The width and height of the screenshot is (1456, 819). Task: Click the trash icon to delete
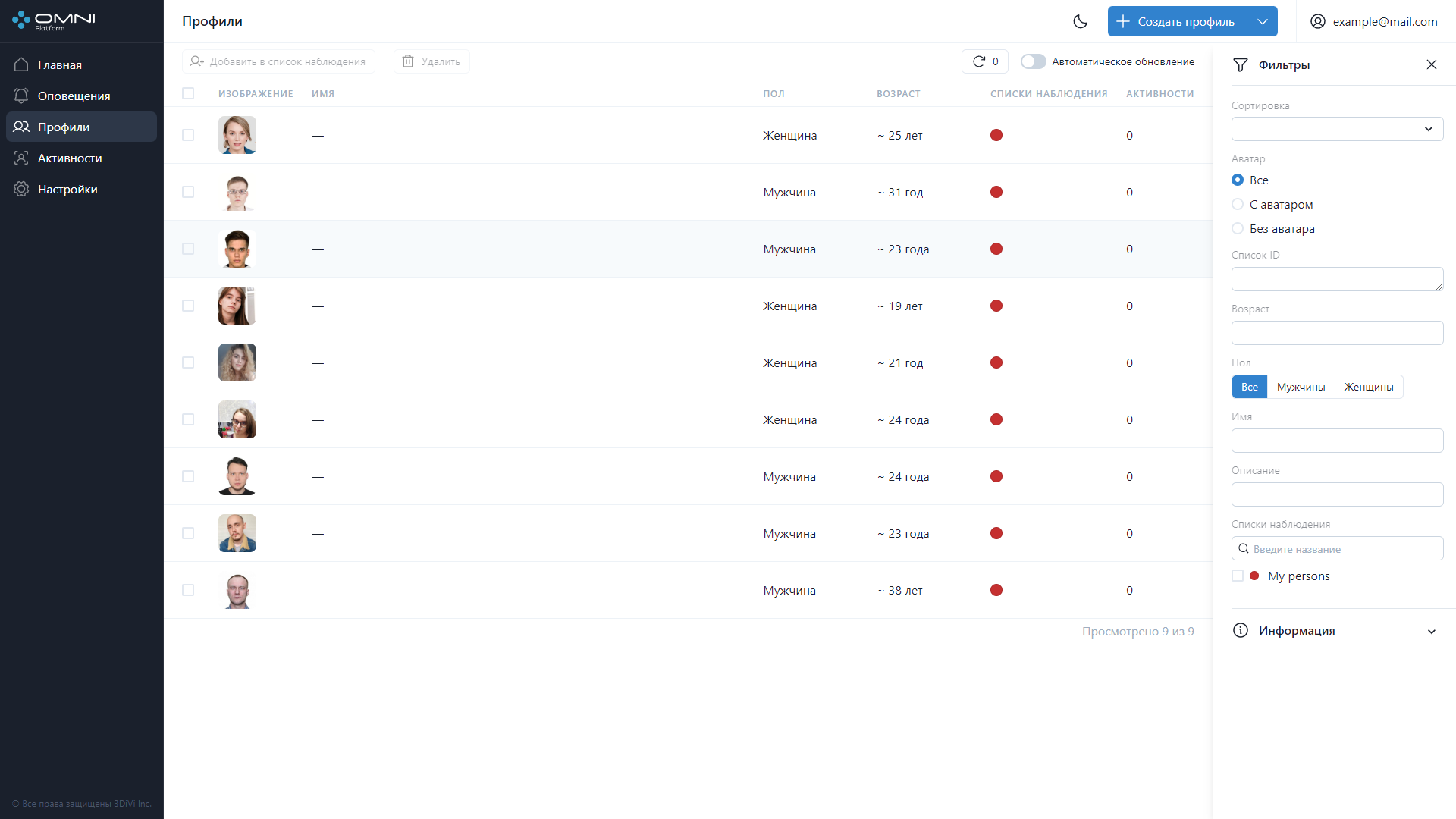408,61
